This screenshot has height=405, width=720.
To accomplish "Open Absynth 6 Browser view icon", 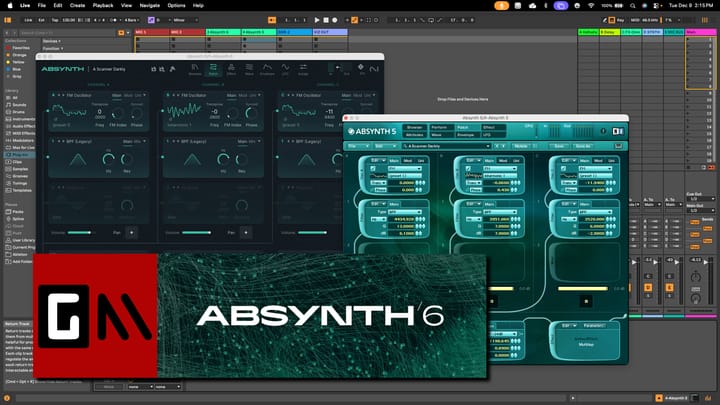I will coord(195,69).
